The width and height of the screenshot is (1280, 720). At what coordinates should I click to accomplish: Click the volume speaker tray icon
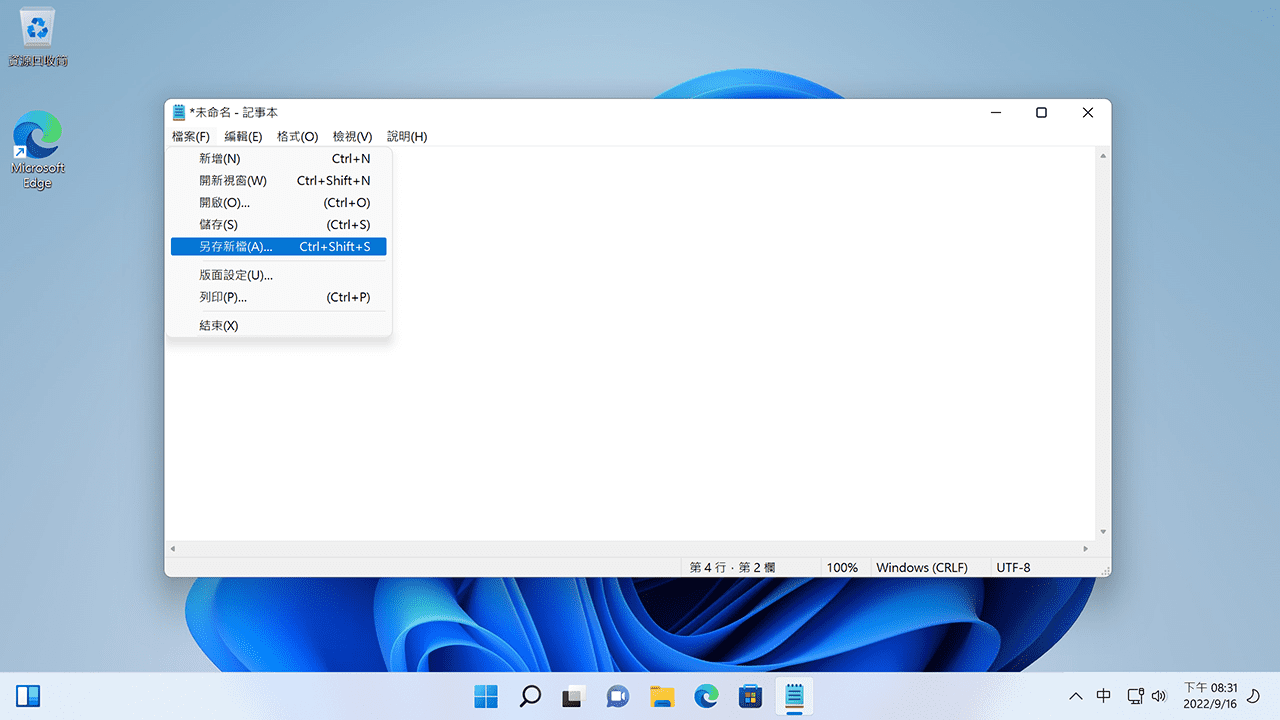click(x=1159, y=696)
